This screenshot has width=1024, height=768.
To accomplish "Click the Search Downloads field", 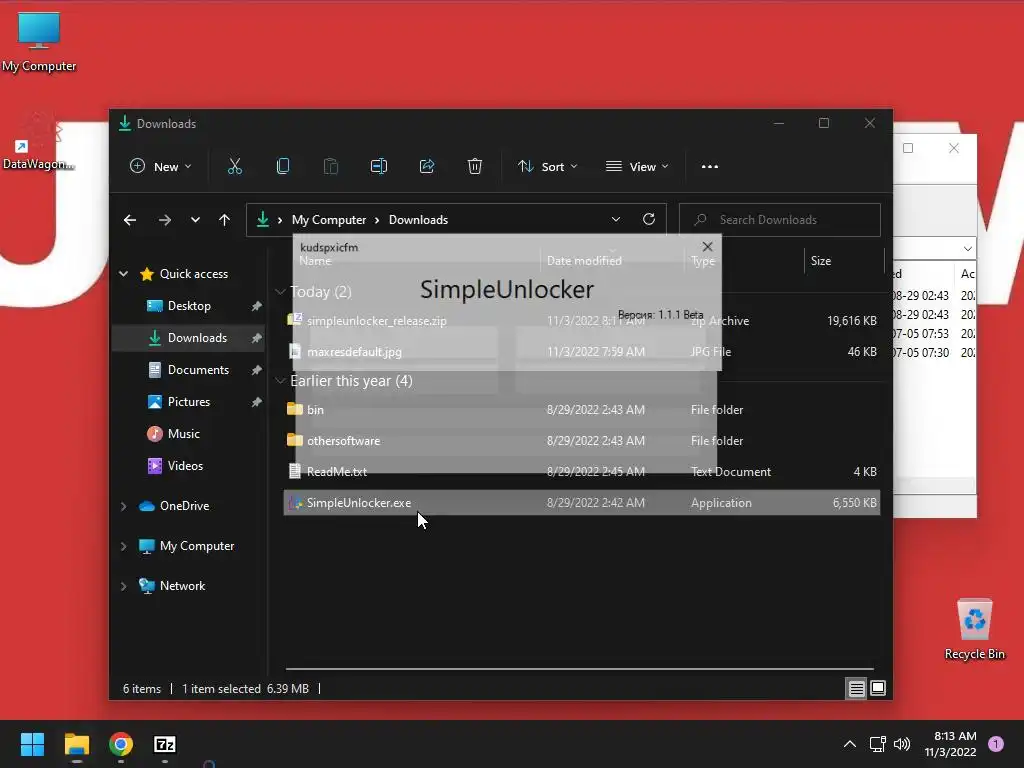I will point(780,219).
